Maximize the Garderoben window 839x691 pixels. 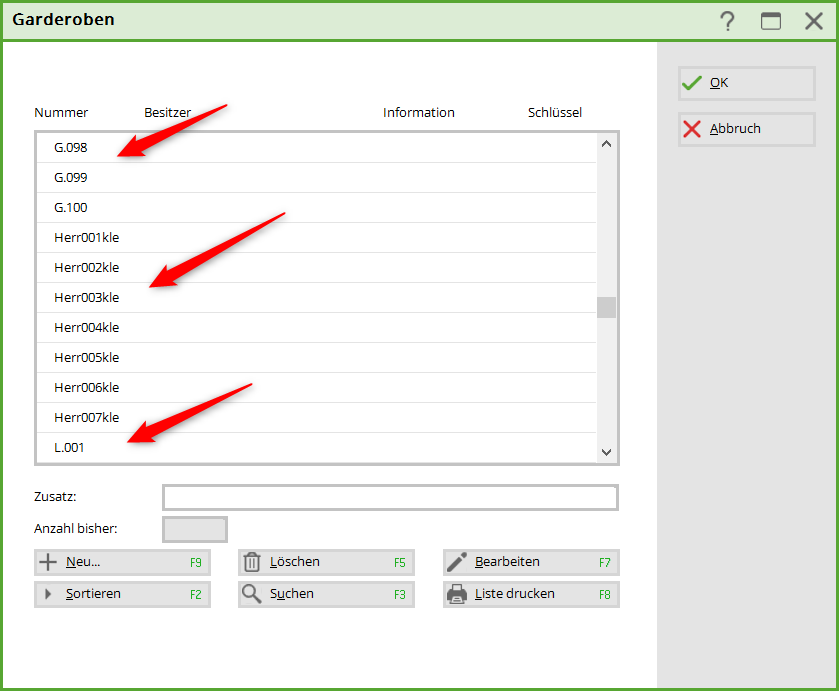click(771, 21)
